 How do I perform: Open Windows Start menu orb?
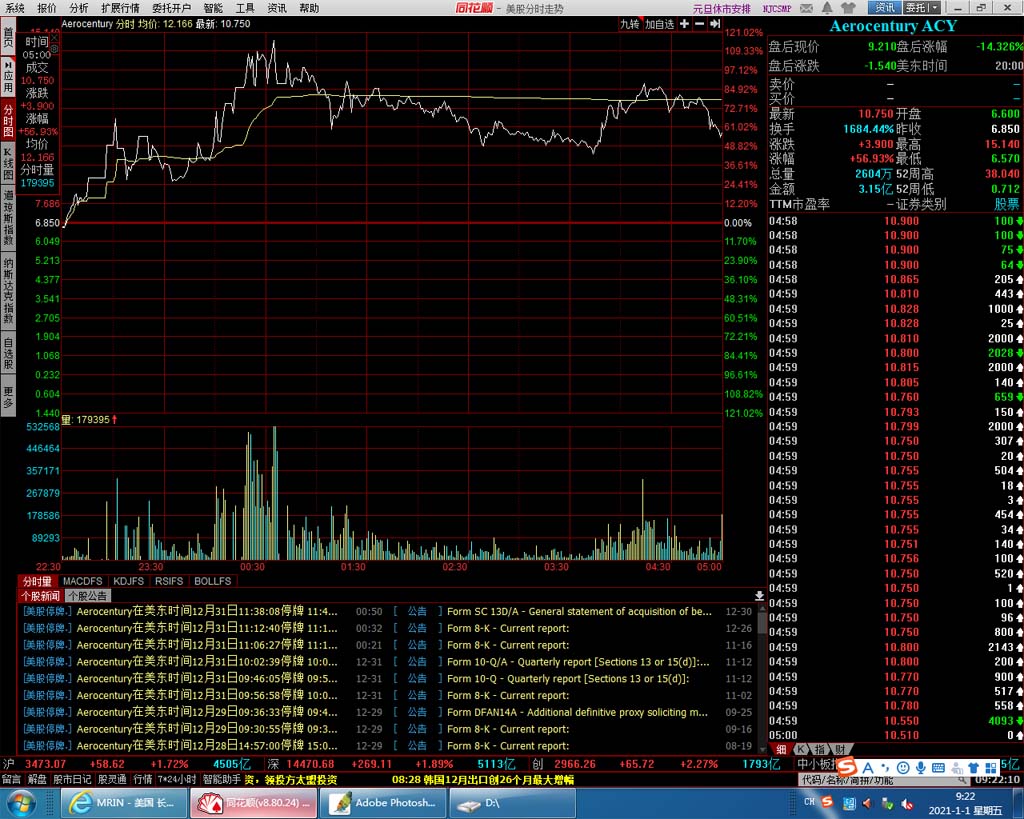[x=22, y=803]
